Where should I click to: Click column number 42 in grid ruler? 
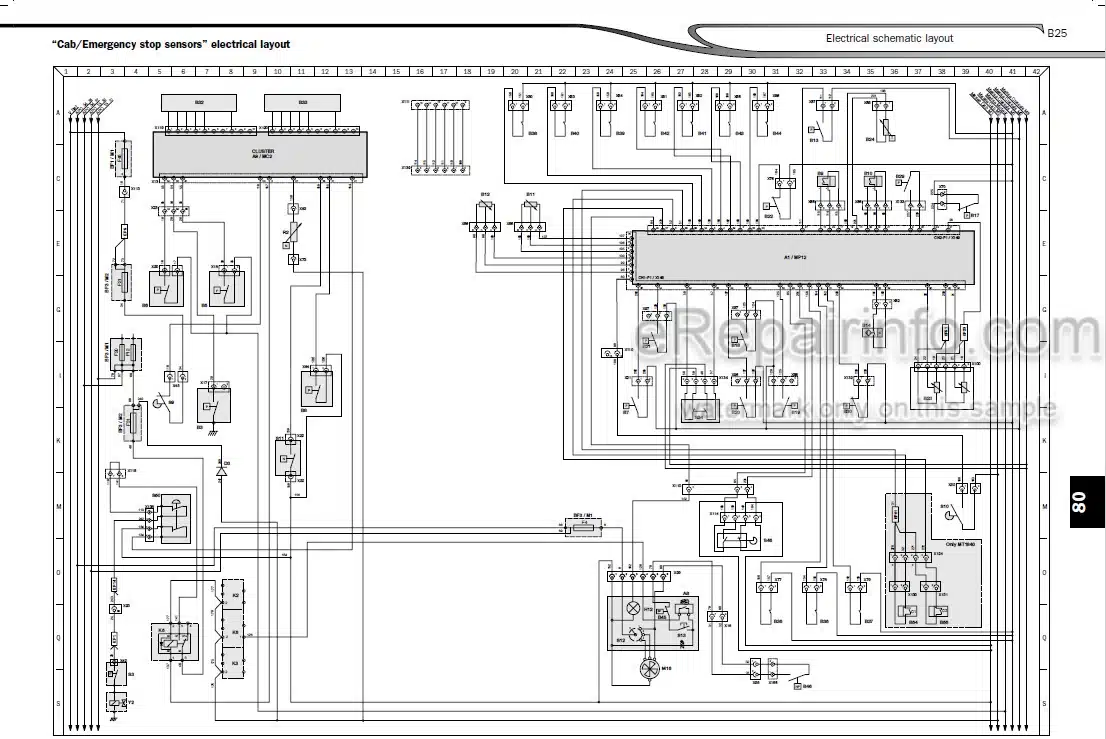pos(1036,71)
